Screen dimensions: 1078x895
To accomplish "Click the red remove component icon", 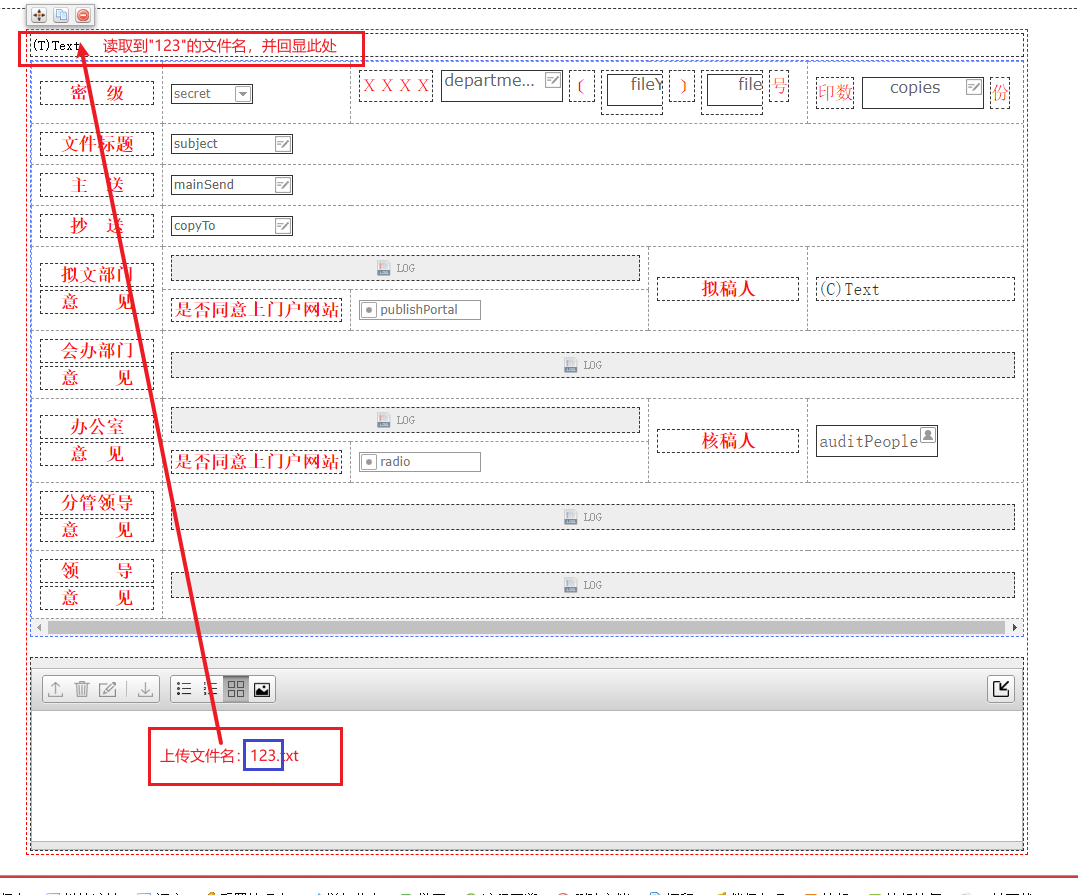I will click(83, 15).
